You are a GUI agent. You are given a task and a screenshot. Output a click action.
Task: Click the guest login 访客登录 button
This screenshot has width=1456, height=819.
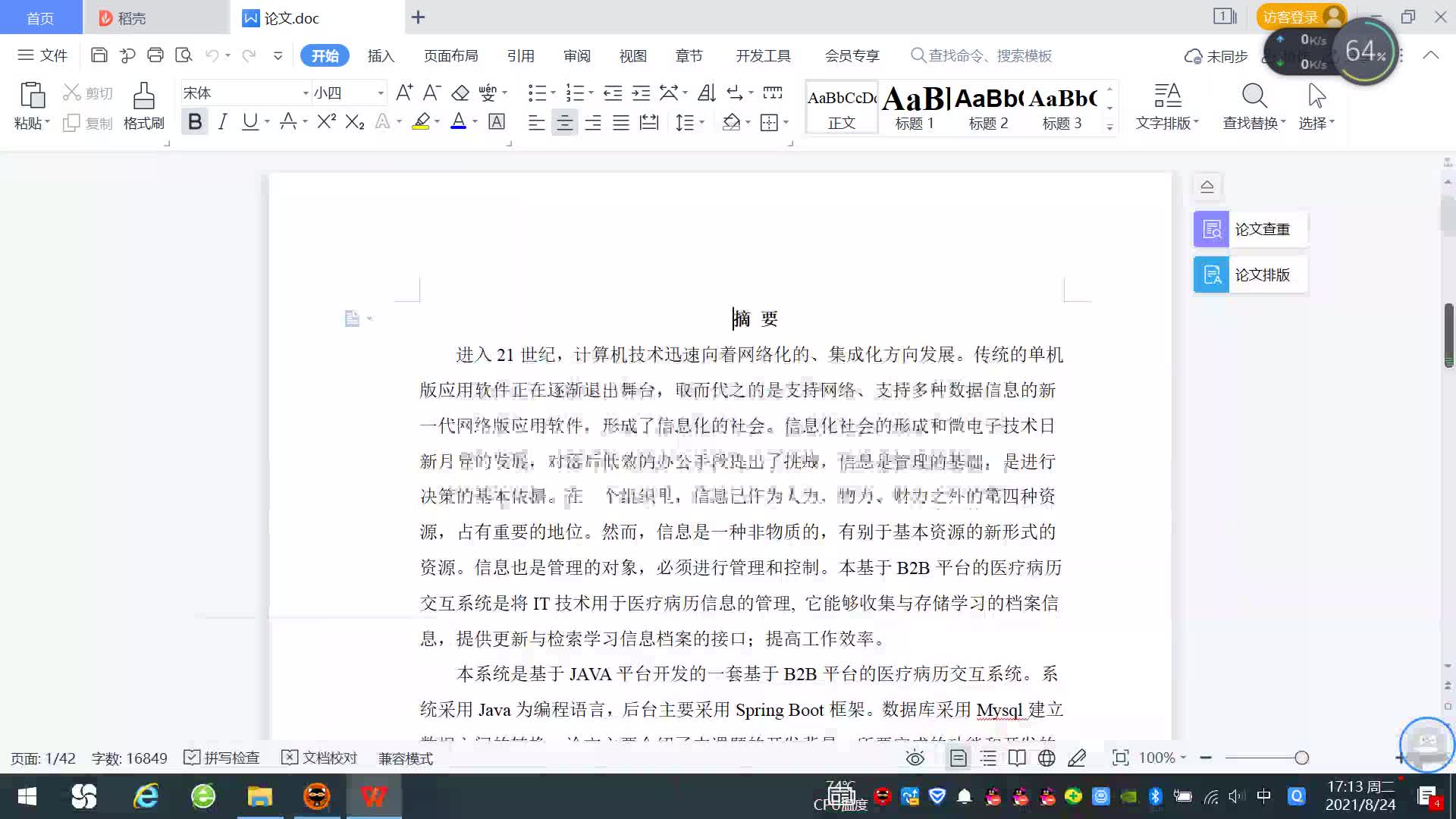(1301, 17)
